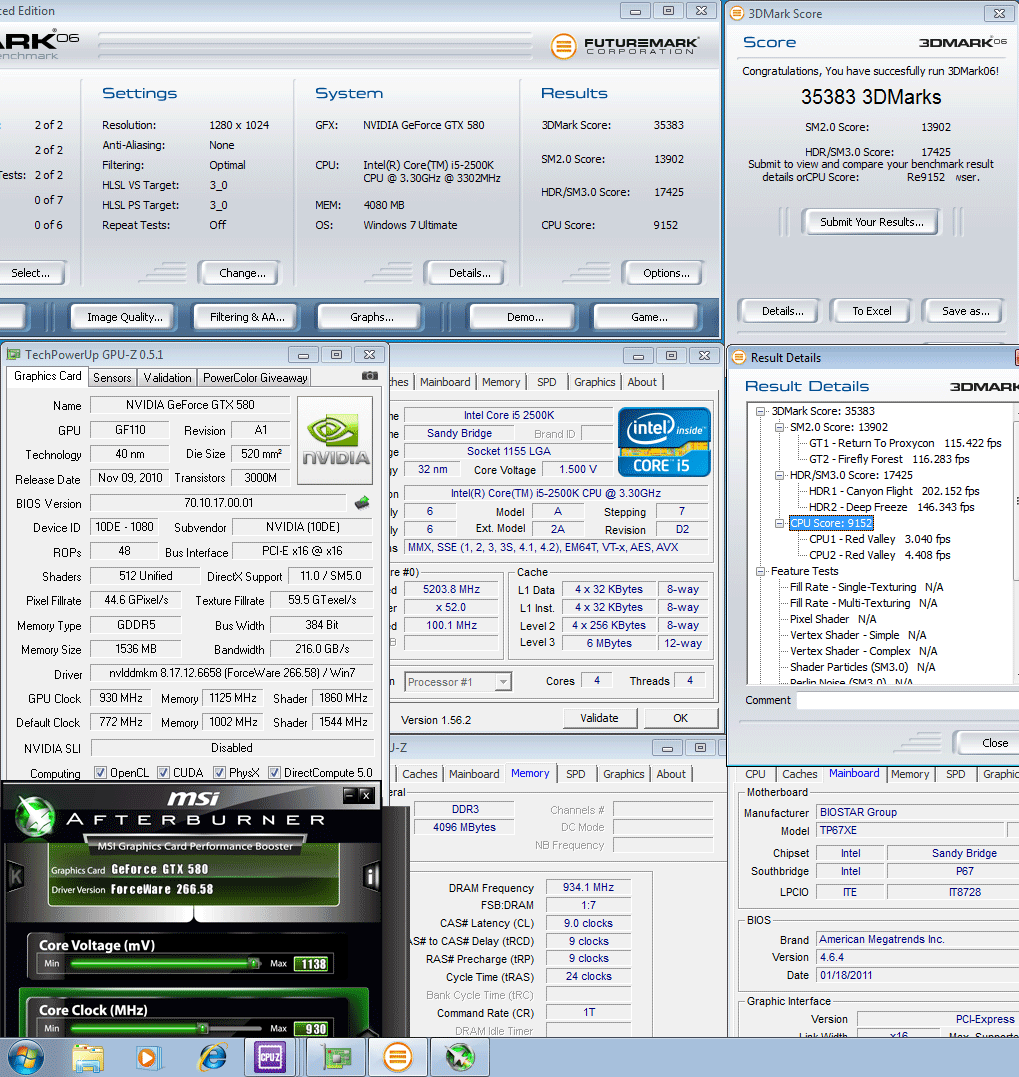
Task: Toggle the CUDA checkbox in GPU-Z
Action: click(x=163, y=773)
